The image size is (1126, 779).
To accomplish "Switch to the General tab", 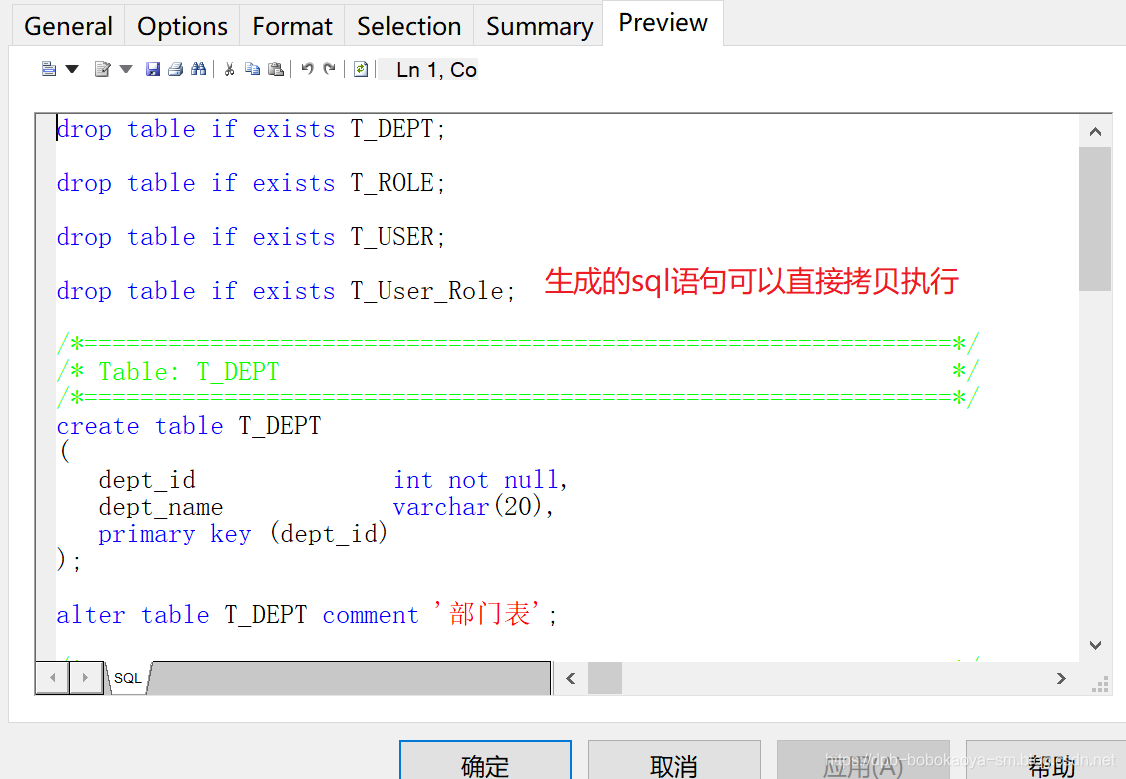I will coord(68,26).
